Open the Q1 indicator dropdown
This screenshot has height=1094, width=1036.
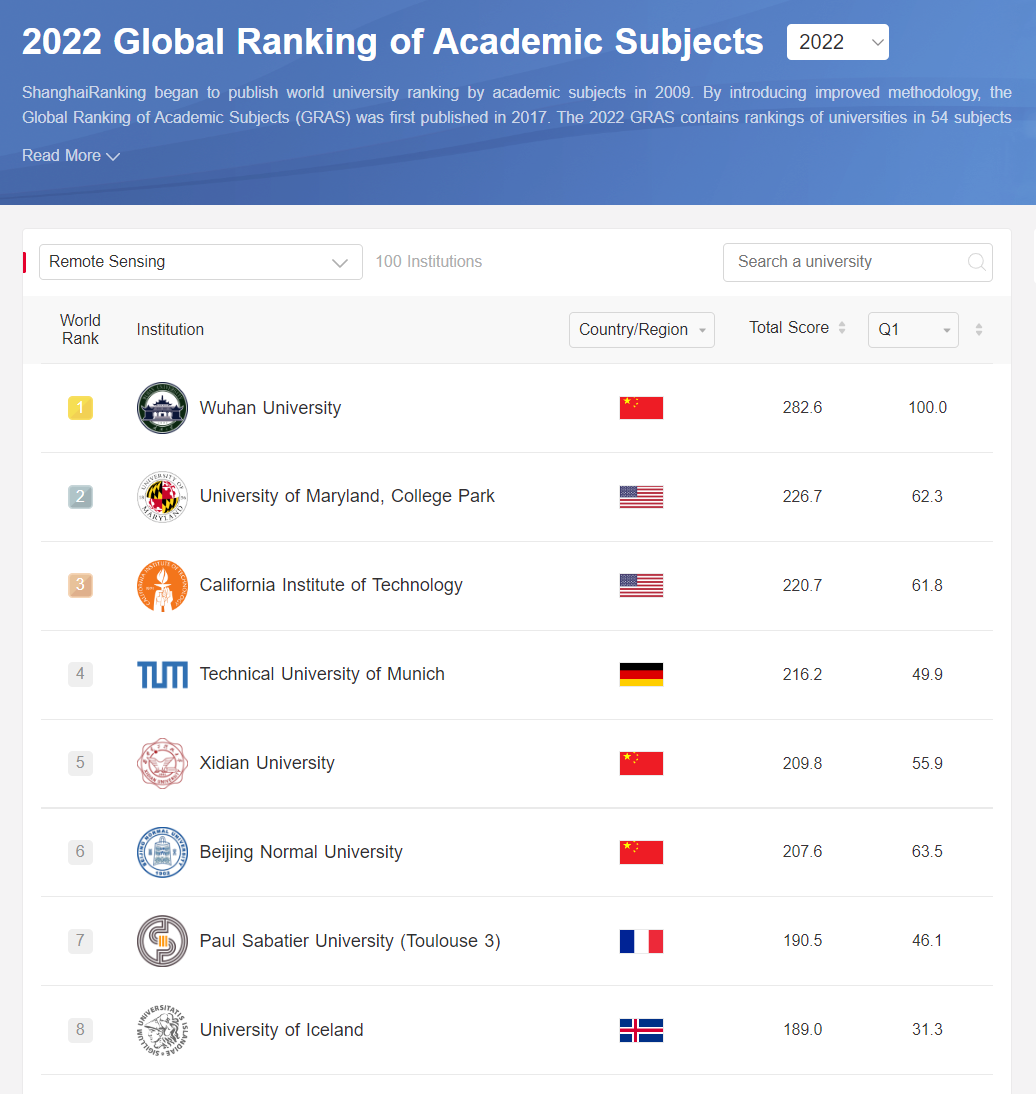913,330
